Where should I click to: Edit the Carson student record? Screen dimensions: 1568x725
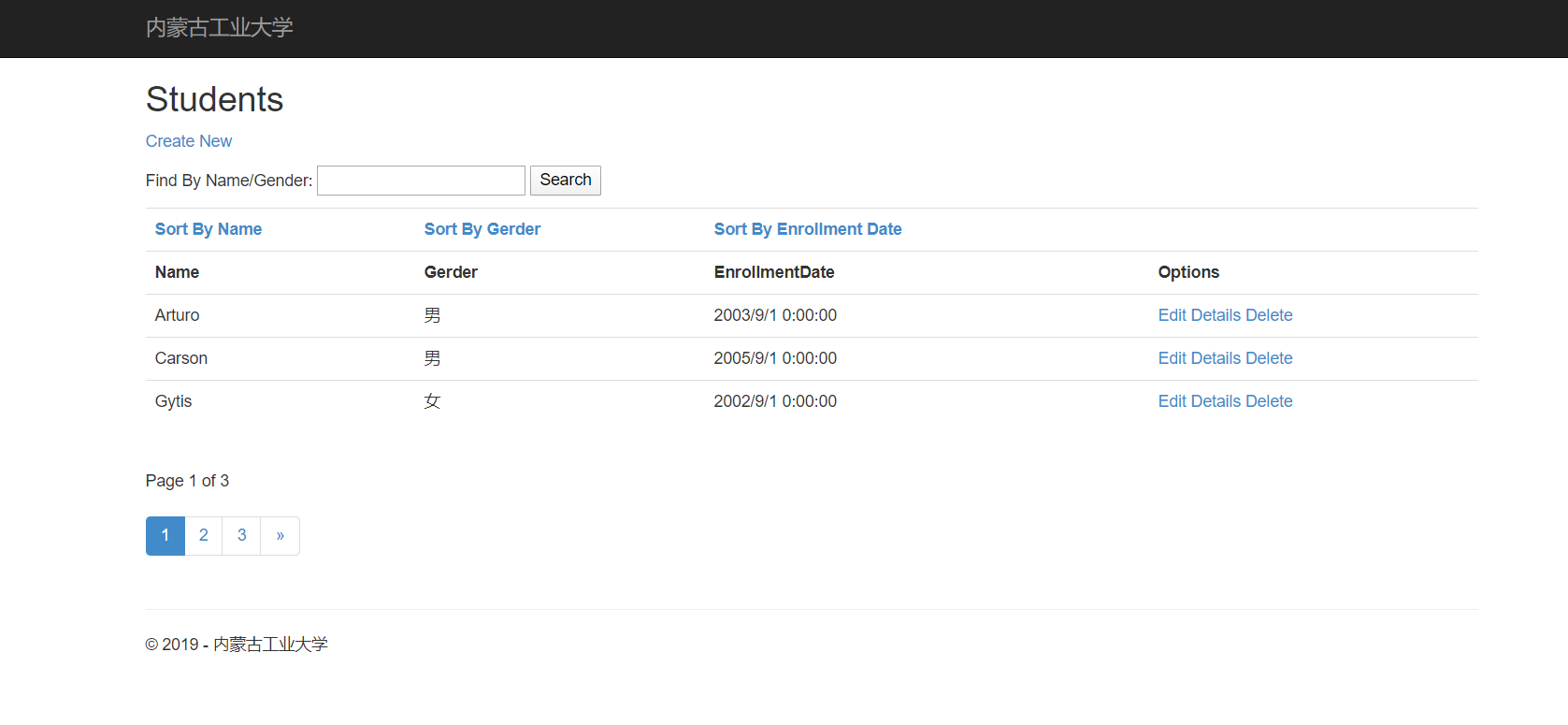click(x=1172, y=358)
